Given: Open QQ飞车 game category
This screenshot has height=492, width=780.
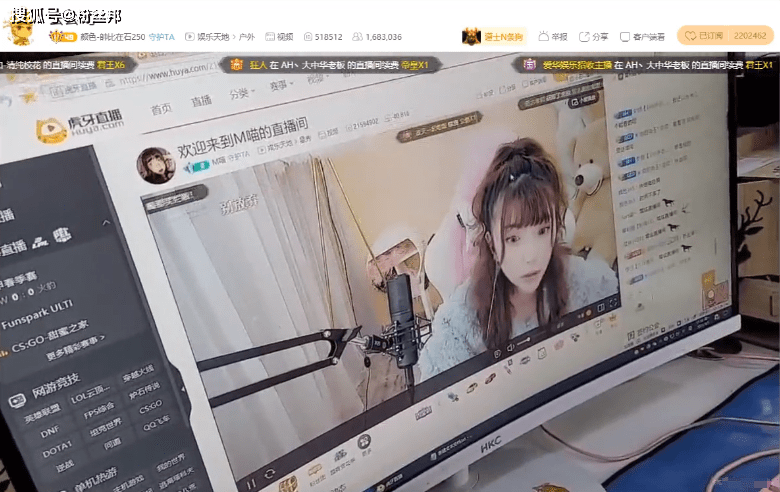Looking at the screenshot, I should click(x=157, y=423).
